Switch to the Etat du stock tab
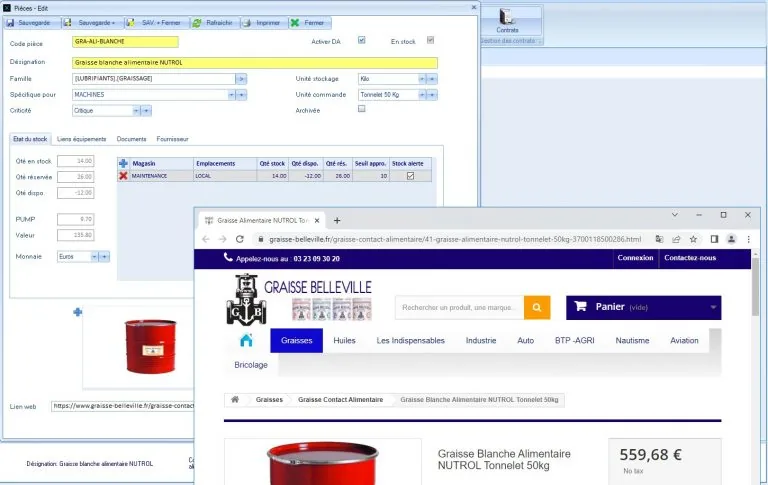 pyautogui.click(x=30, y=139)
